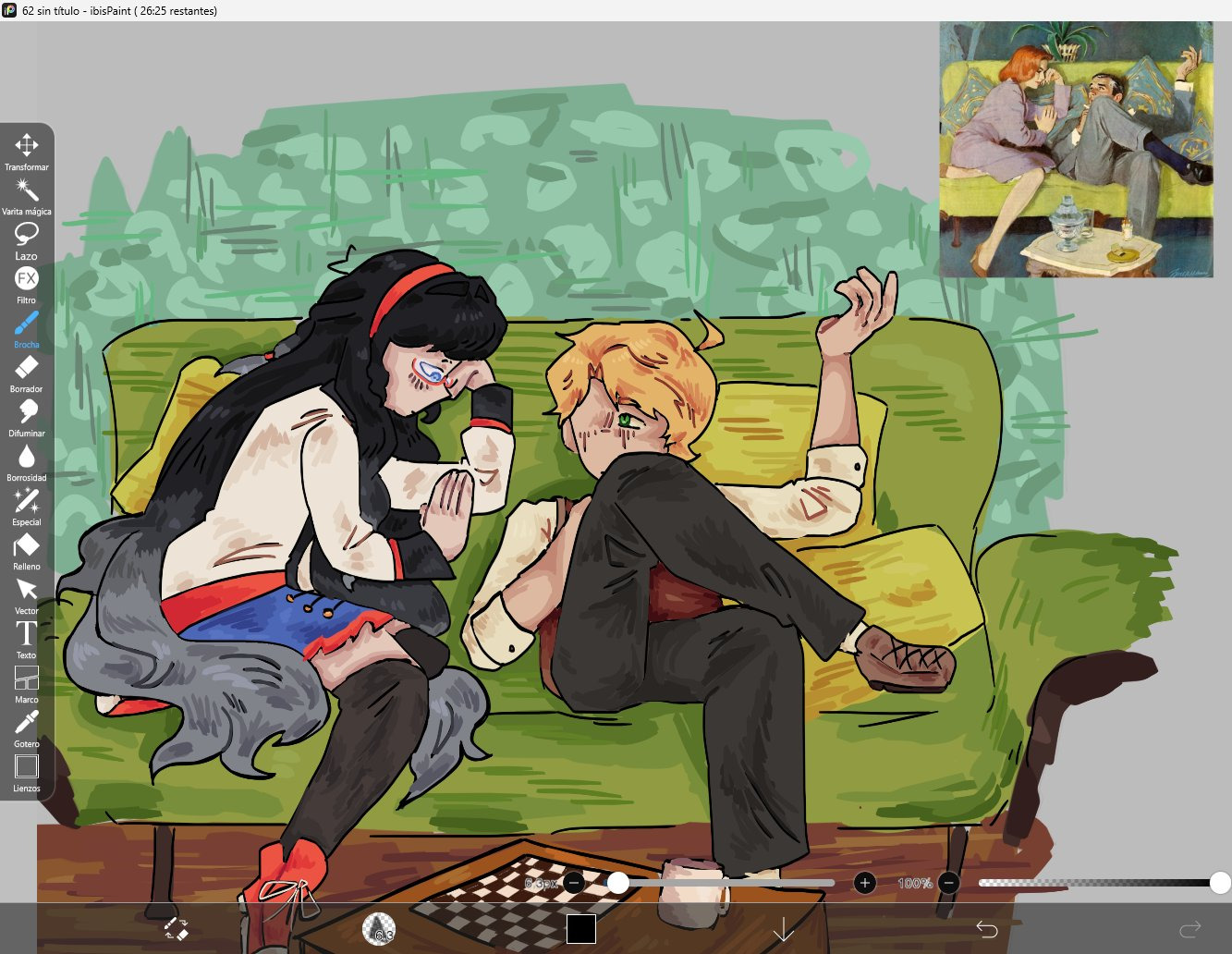Select the Gotero eyedropper tool
The image size is (1232, 954).
[x=26, y=728]
